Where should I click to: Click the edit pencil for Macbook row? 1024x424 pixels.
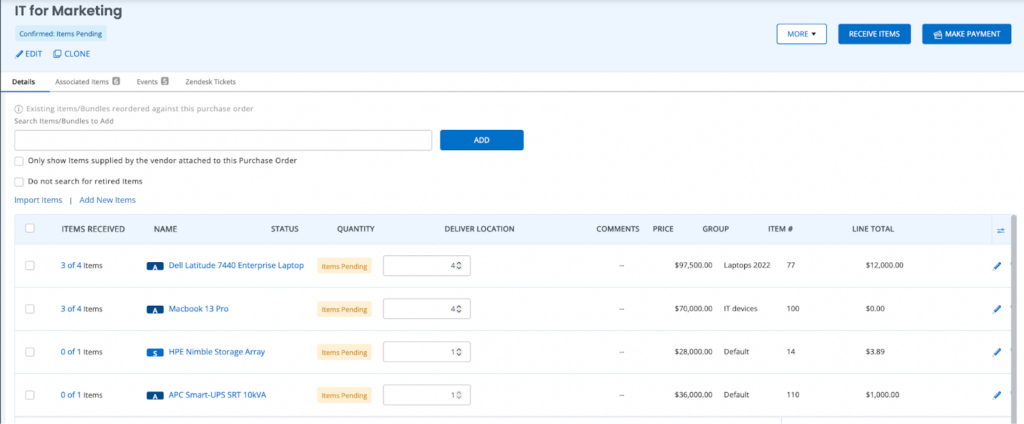(x=997, y=309)
